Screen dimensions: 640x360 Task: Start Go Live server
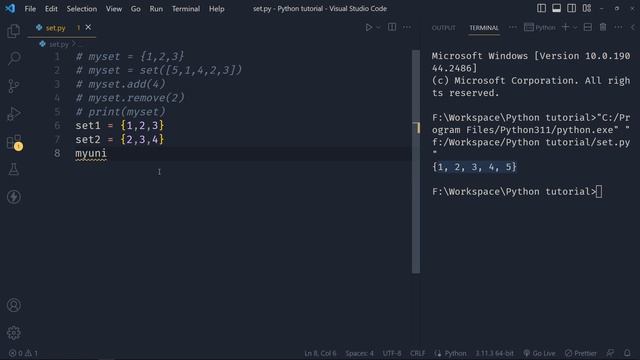539,353
